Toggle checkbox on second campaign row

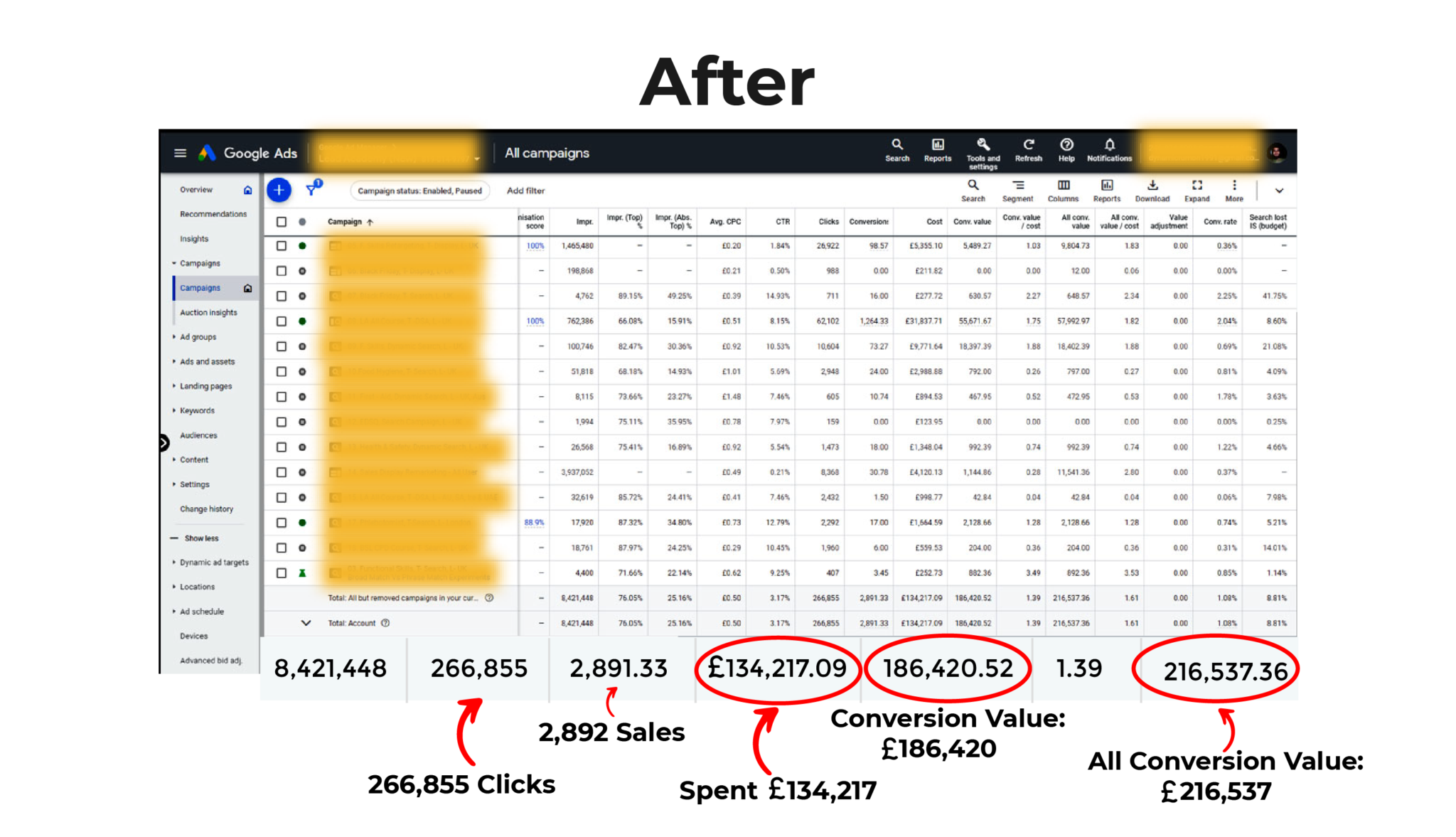coord(280,271)
